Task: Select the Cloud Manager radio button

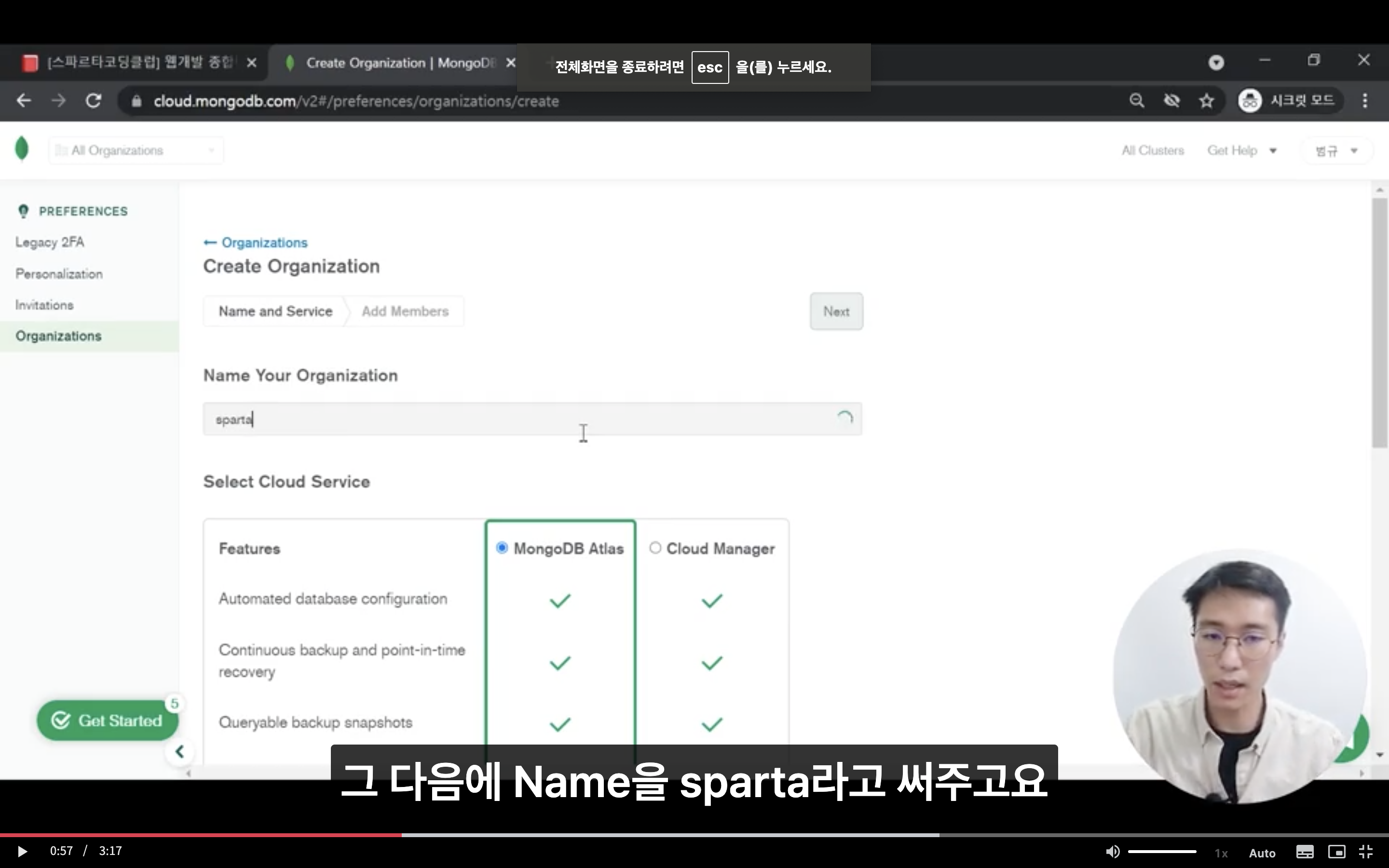Action: [x=655, y=548]
